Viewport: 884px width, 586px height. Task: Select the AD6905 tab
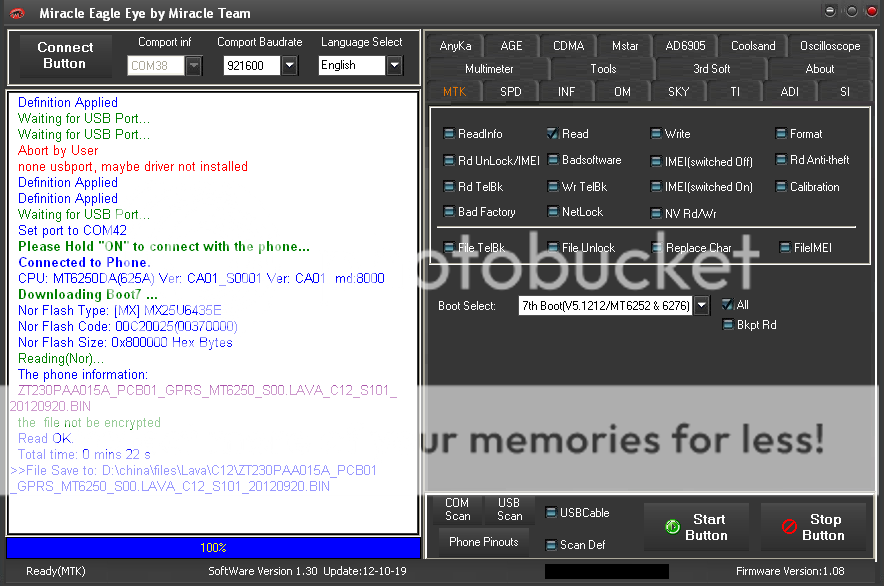pos(685,46)
